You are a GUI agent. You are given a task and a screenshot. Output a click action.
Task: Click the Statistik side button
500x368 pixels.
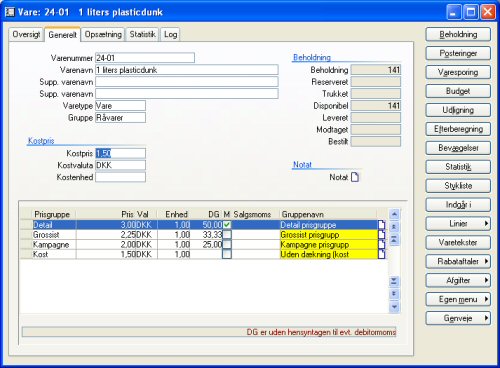pyautogui.click(x=458, y=167)
